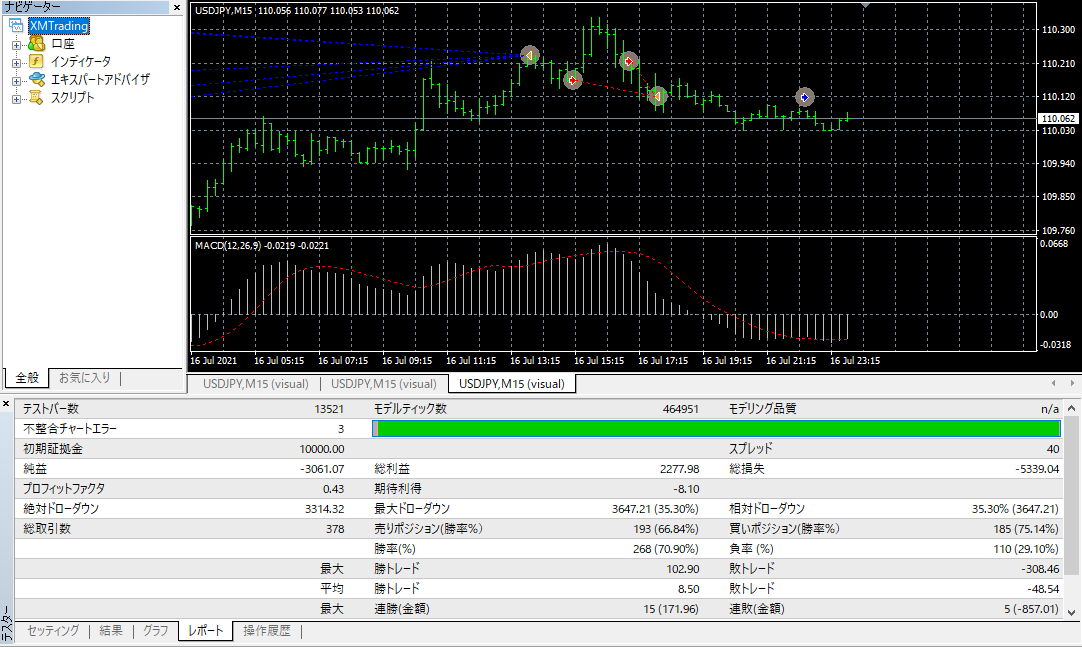Click the chart shift triangle marker at top

[x=865, y=6]
